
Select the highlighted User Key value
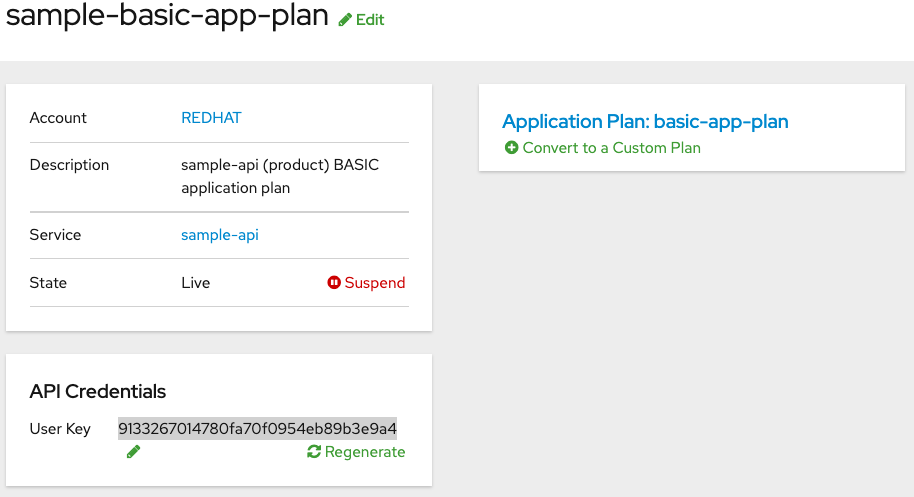tap(257, 429)
